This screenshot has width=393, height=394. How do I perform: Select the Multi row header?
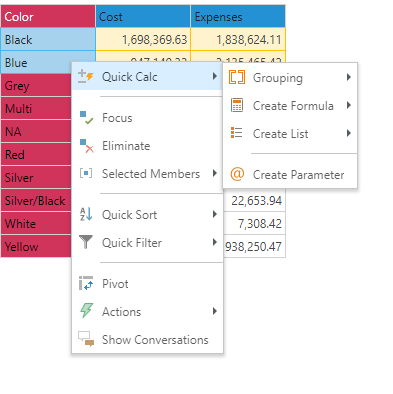[36, 109]
